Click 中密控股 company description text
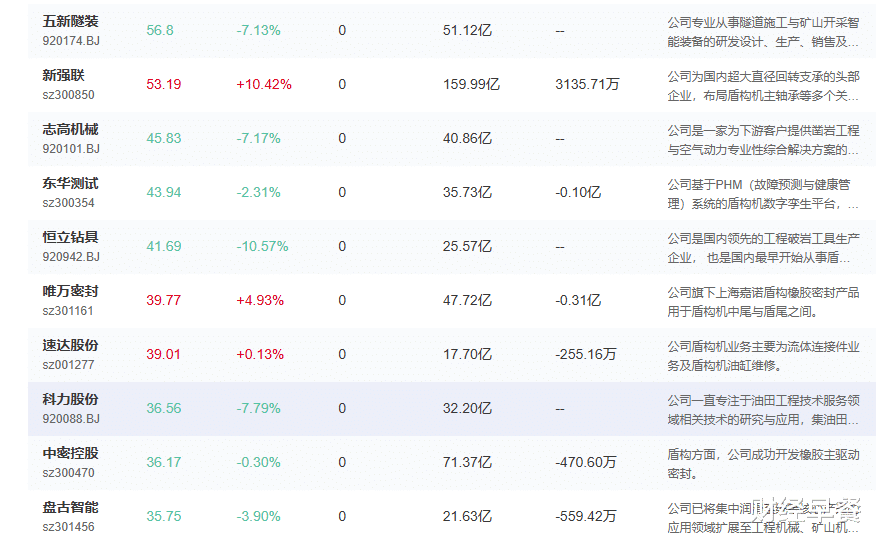The width and height of the screenshot is (876, 543). coord(763,464)
